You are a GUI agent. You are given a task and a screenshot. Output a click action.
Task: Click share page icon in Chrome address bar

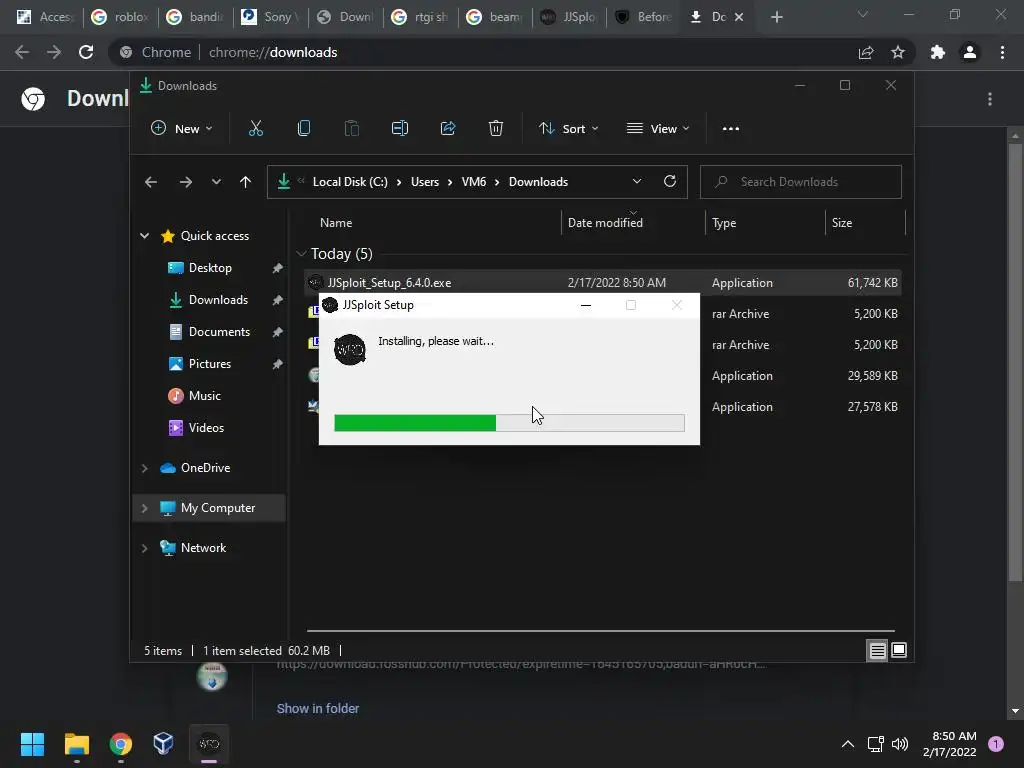[866, 52]
